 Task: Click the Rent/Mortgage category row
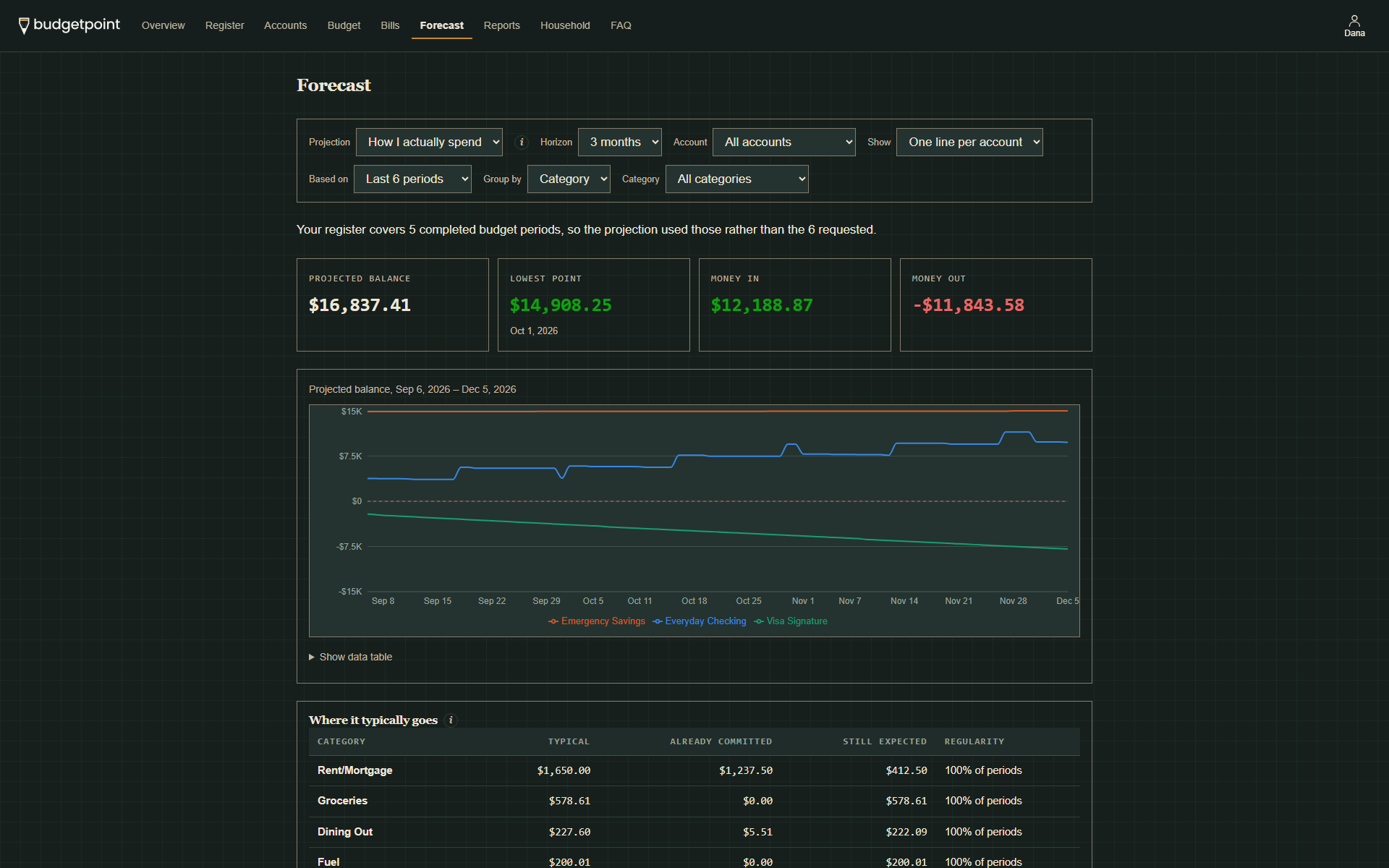[694, 770]
